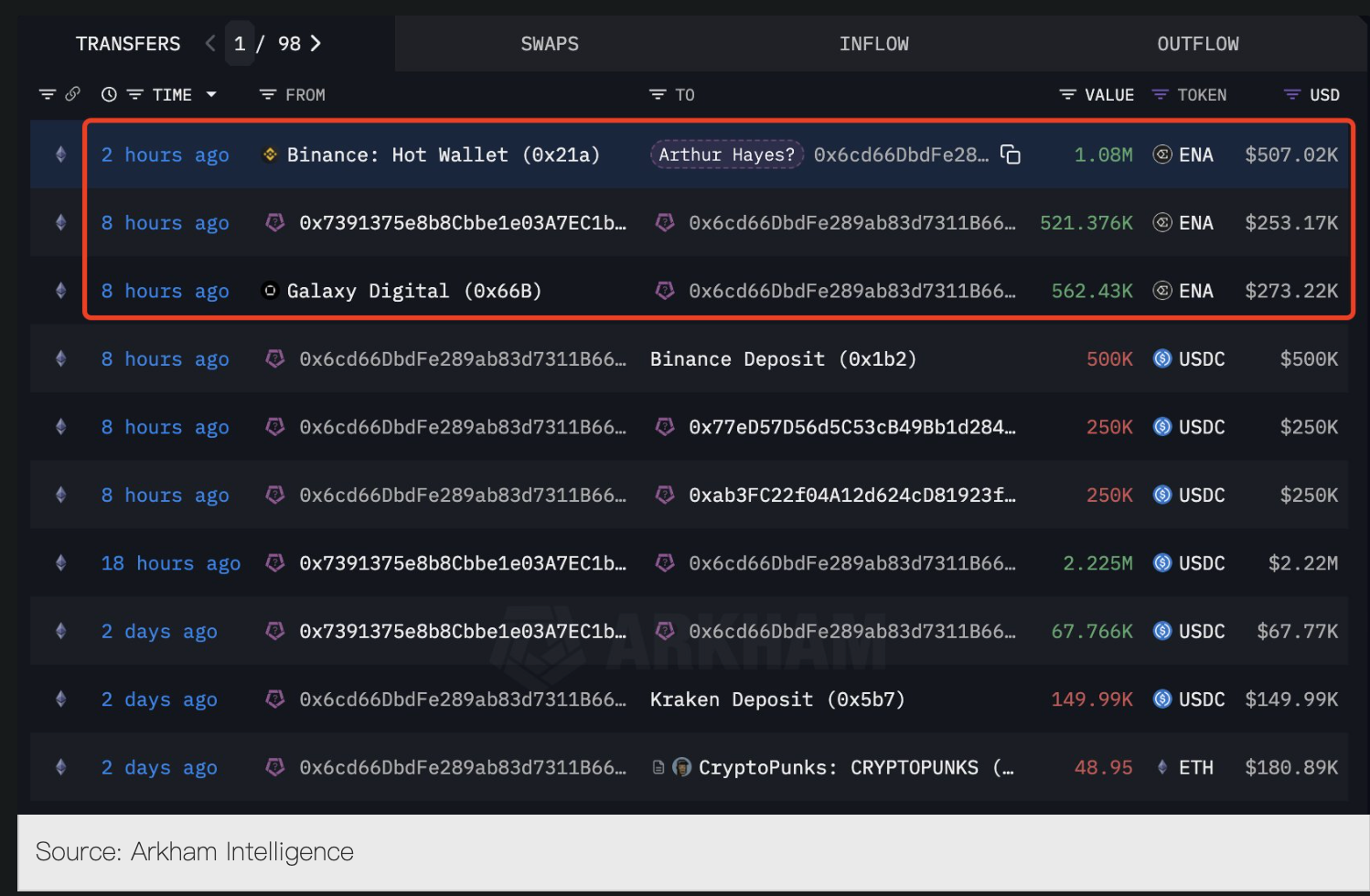Click the Ethereum chain icon in first row
1370x896 pixels.
61,155
